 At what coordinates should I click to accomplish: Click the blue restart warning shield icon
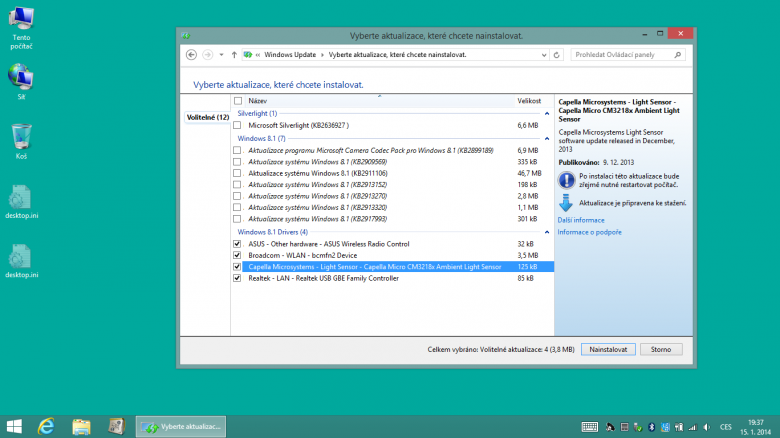tap(566, 180)
